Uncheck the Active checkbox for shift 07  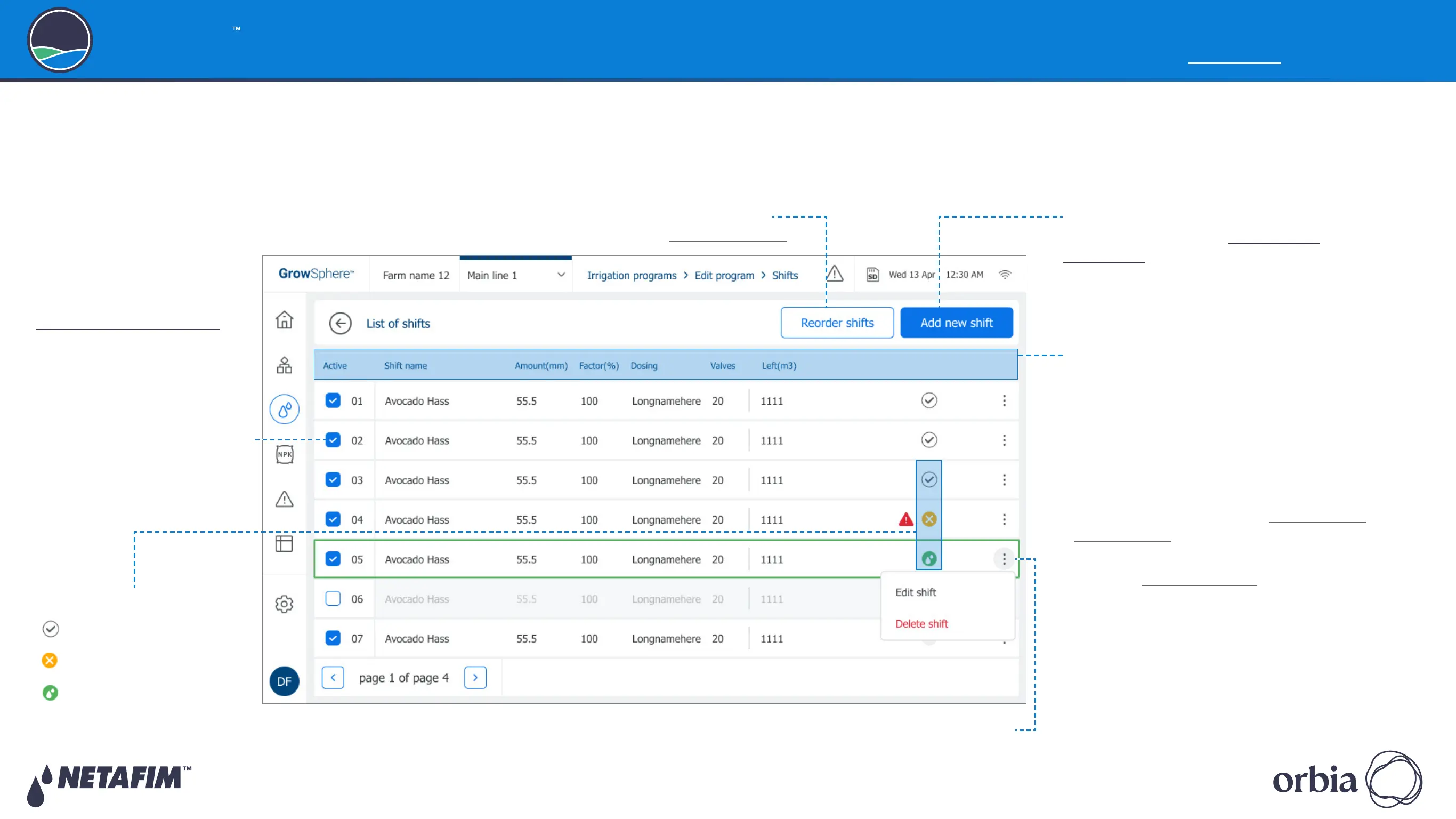tap(333, 638)
